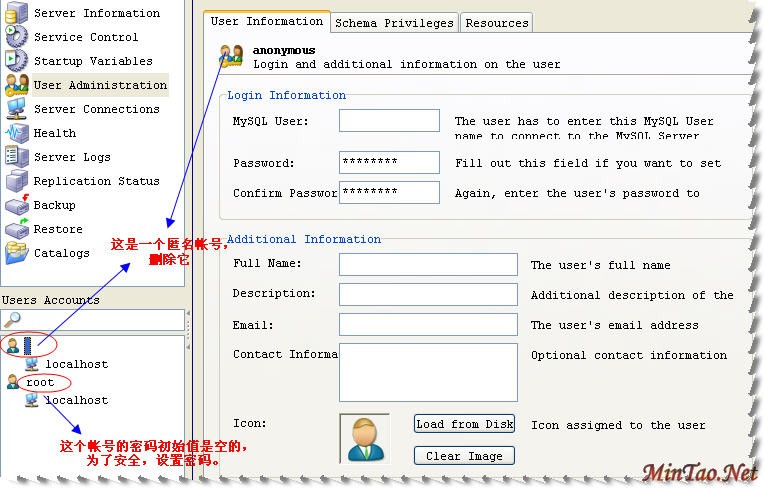Image resolution: width=764 pixels, height=489 pixels.
Task: Select Replication Status in sidebar
Action: click(96, 181)
